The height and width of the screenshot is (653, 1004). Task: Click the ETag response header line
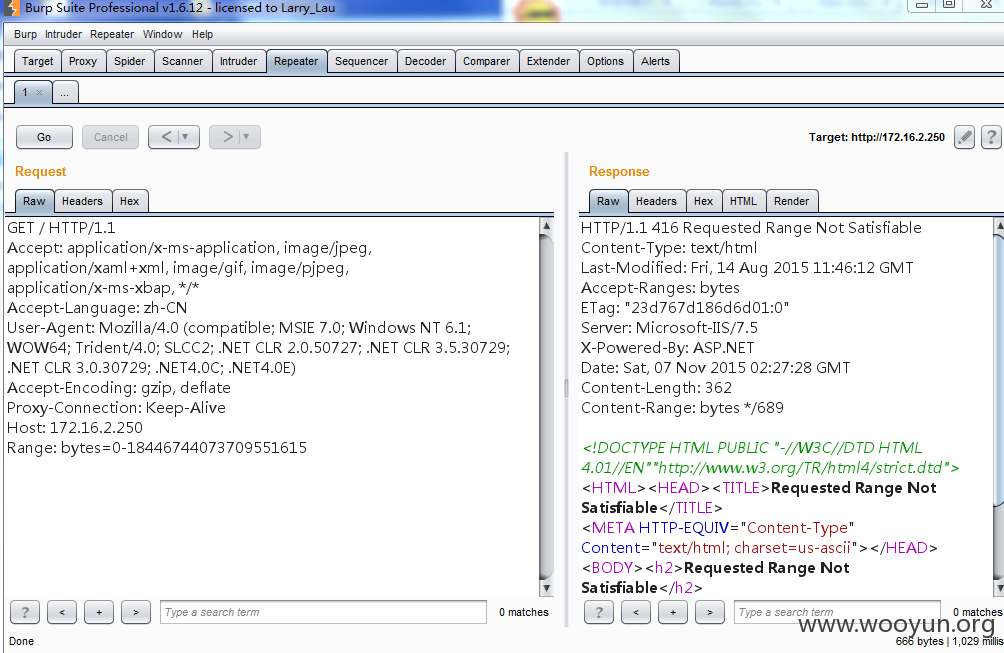(684, 308)
